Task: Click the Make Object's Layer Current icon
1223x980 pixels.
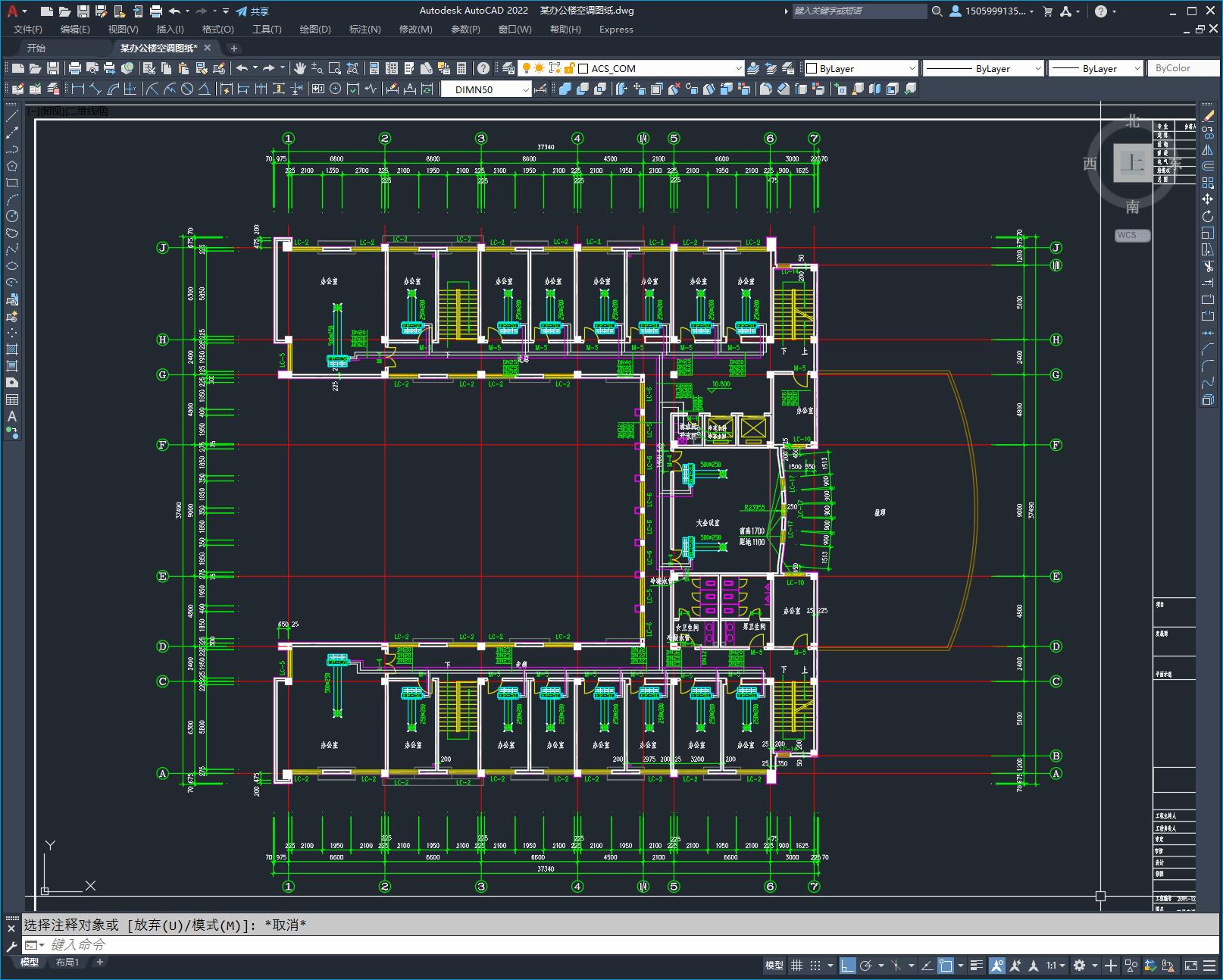Action: coord(753,68)
